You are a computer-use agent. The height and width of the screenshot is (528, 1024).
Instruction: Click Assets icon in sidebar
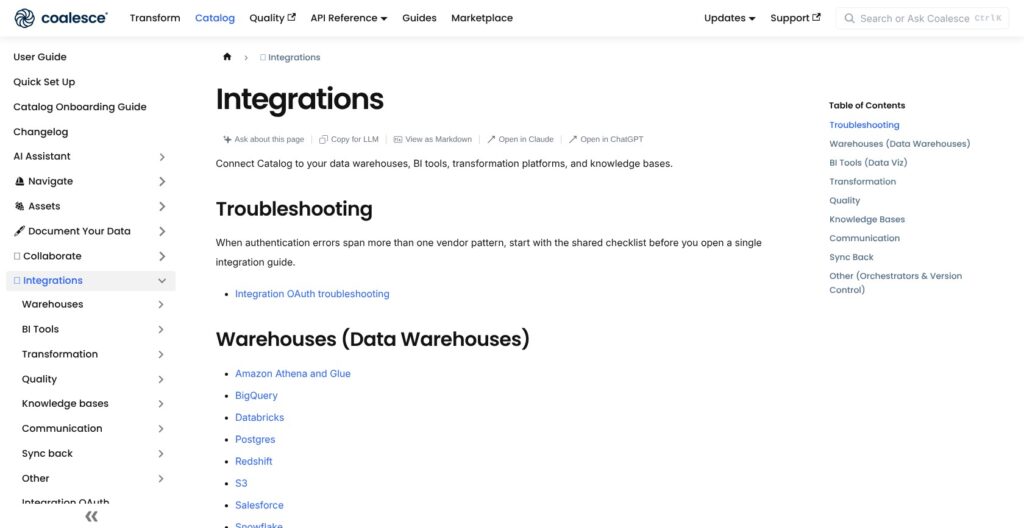point(19,206)
